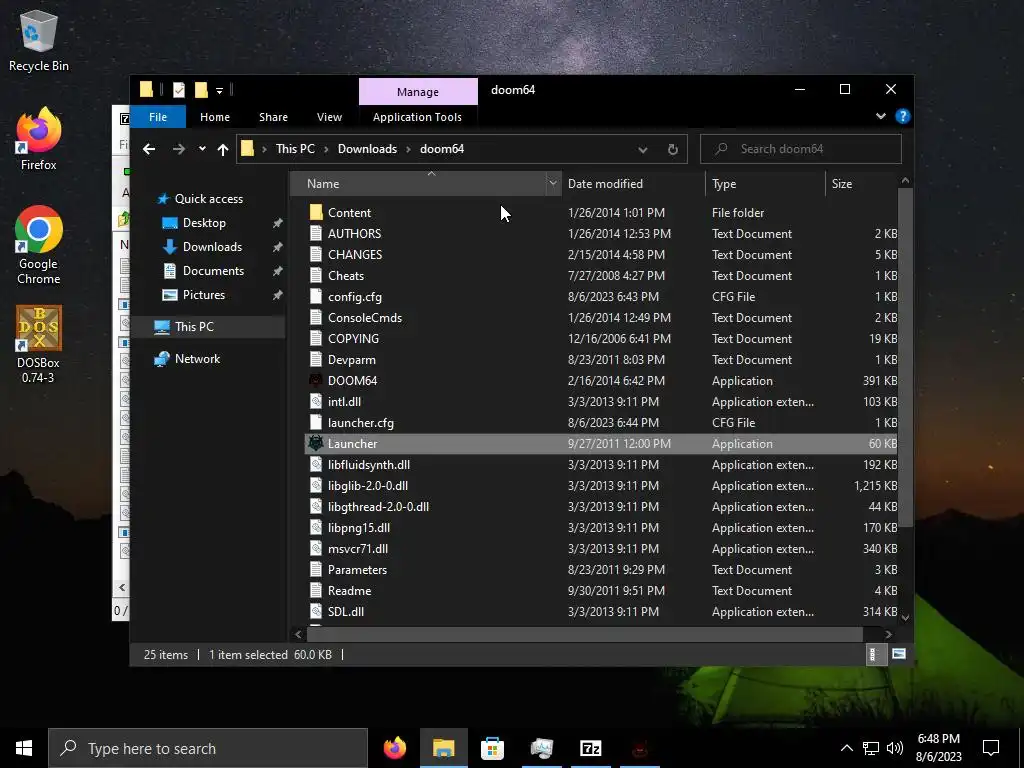
Task: Open Microsoft Store from the taskbar
Action: [x=492, y=748]
